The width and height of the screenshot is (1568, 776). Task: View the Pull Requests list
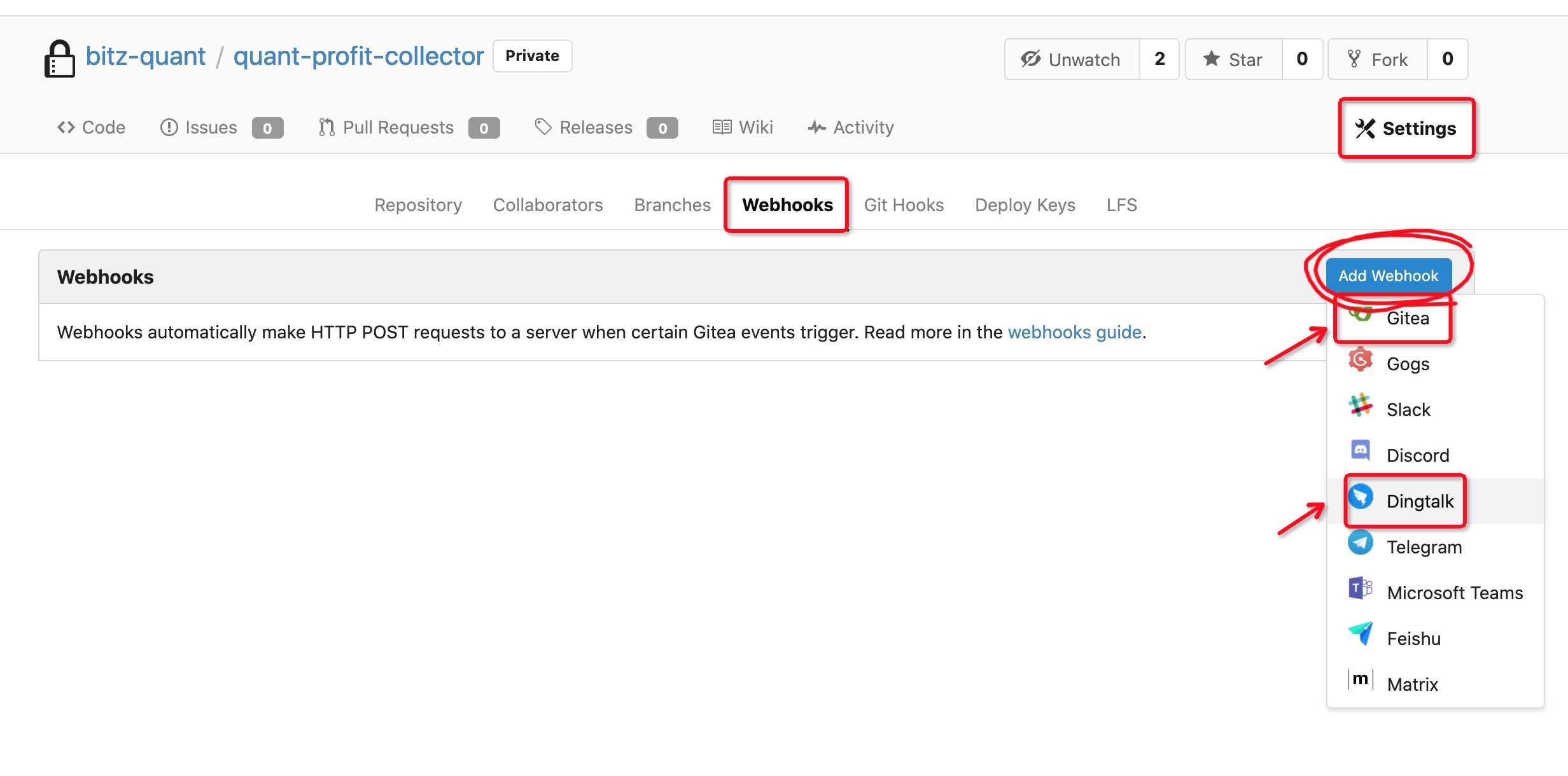click(x=398, y=128)
